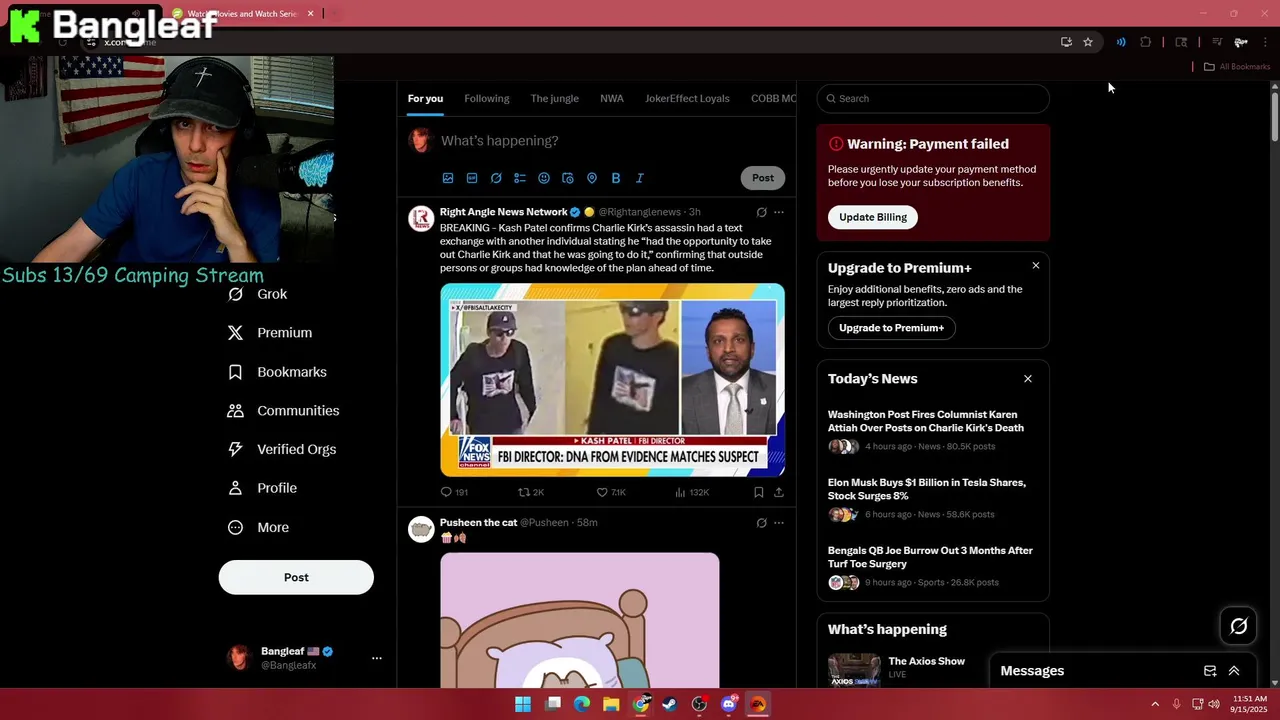
Task: Open the Pusheen the cat avatar
Action: point(421,529)
